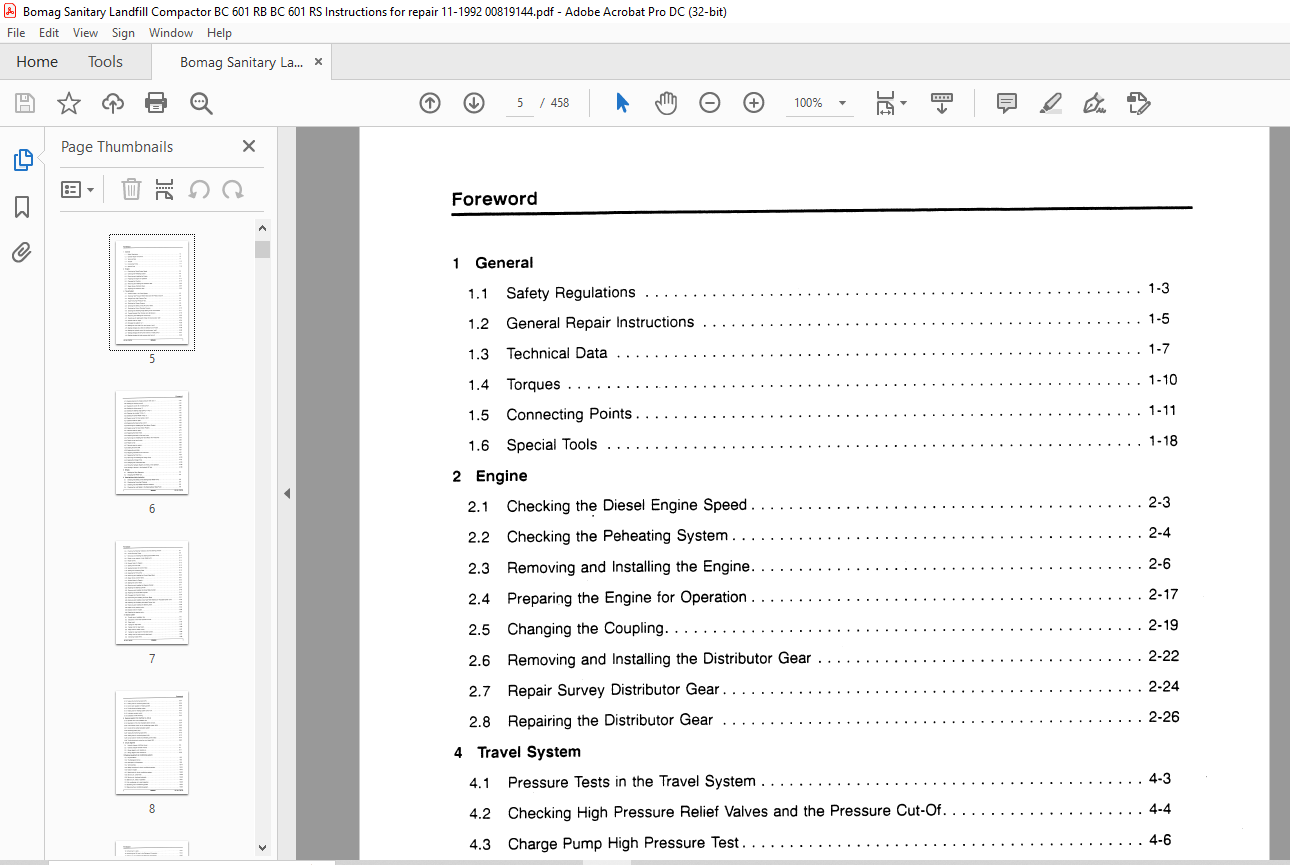Viewport: 1290px width, 865px height.
Task: Open the Attachments paperclip panel
Action: 22,253
